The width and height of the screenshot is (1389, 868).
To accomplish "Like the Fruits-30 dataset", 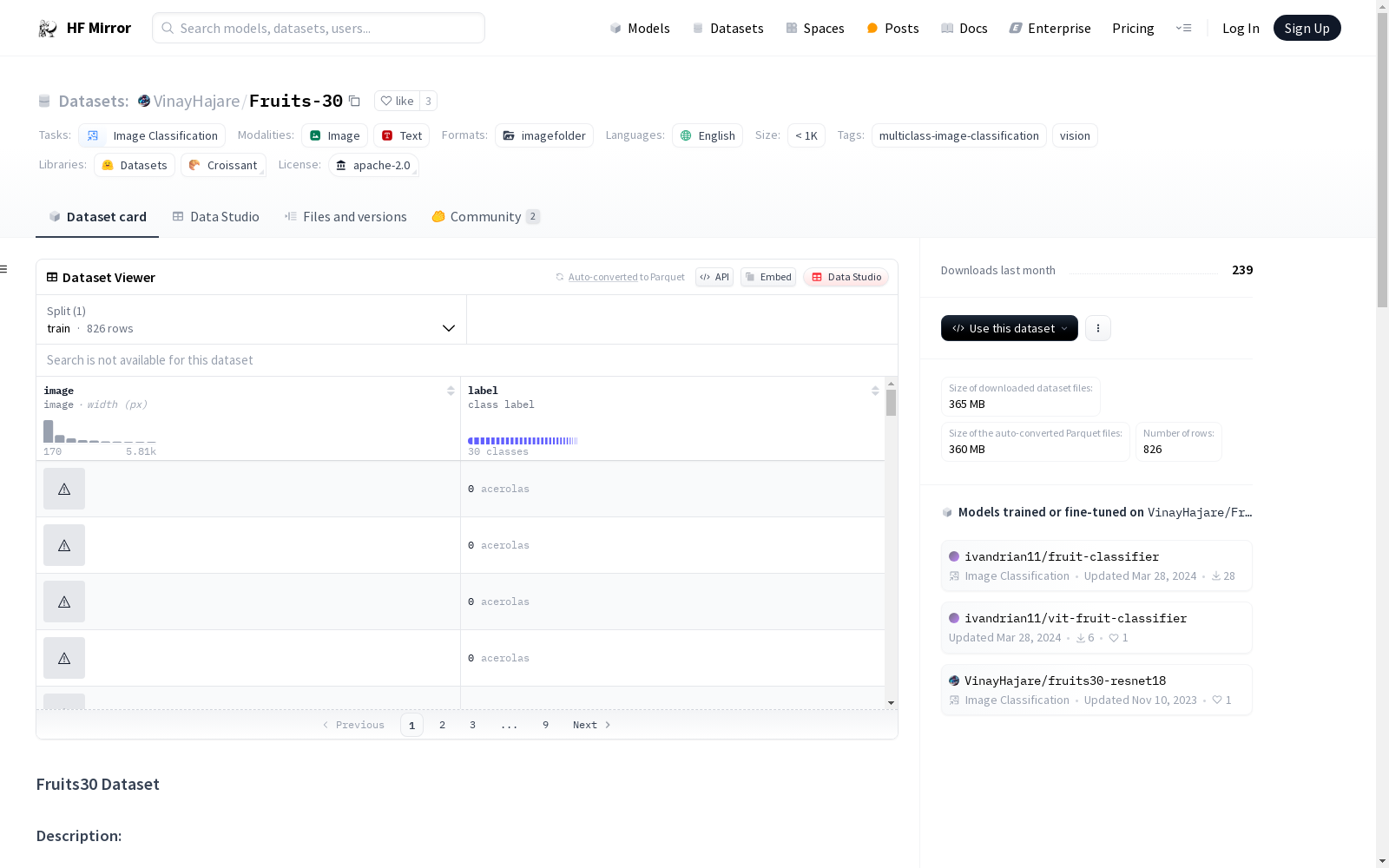I will (x=397, y=101).
